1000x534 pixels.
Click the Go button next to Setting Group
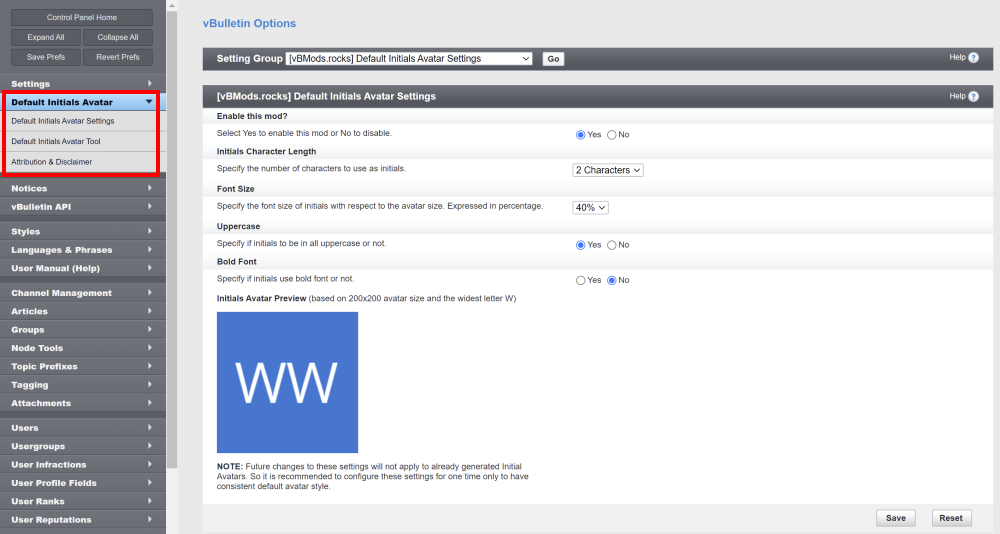click(553, 59)
